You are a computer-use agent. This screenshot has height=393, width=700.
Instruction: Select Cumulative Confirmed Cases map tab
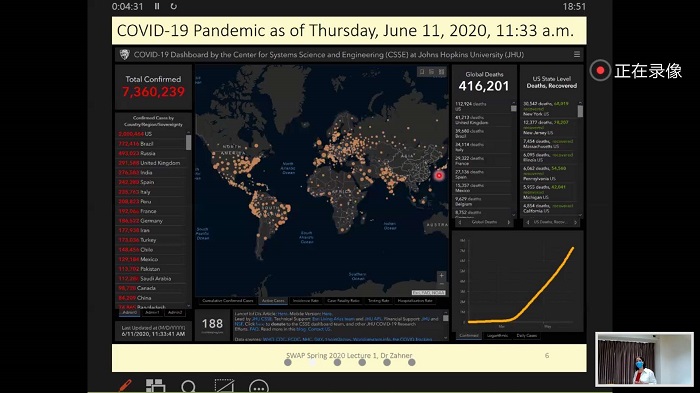(x=228, y=301)
